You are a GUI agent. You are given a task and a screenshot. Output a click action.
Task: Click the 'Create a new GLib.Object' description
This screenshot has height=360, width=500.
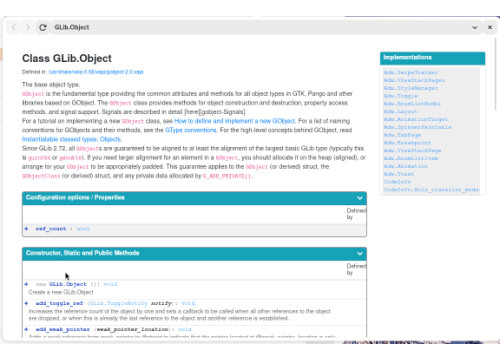[x=61, y=292]
